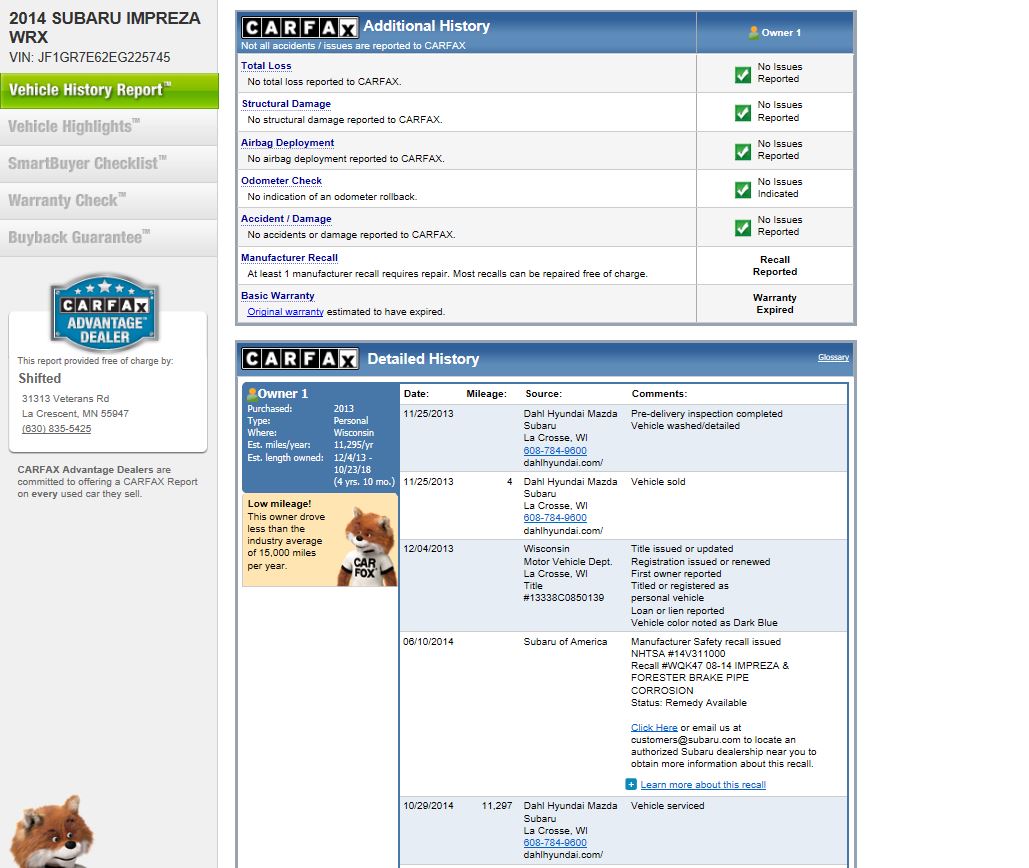The image size is (1029, 868).
Task: Click the 11,295/yr estimated miles value
Action: click(353, 445)
